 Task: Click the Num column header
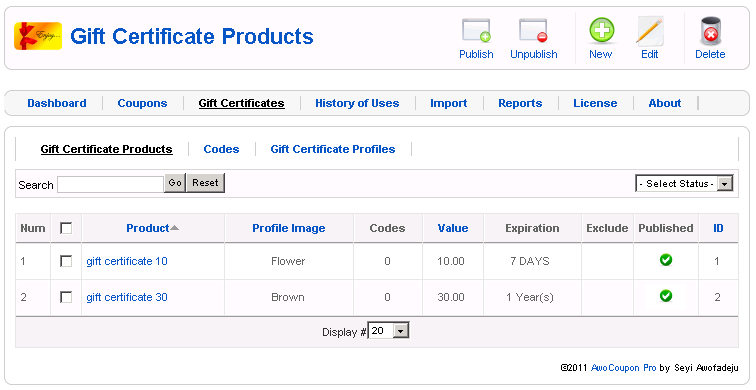coord(33,228)
